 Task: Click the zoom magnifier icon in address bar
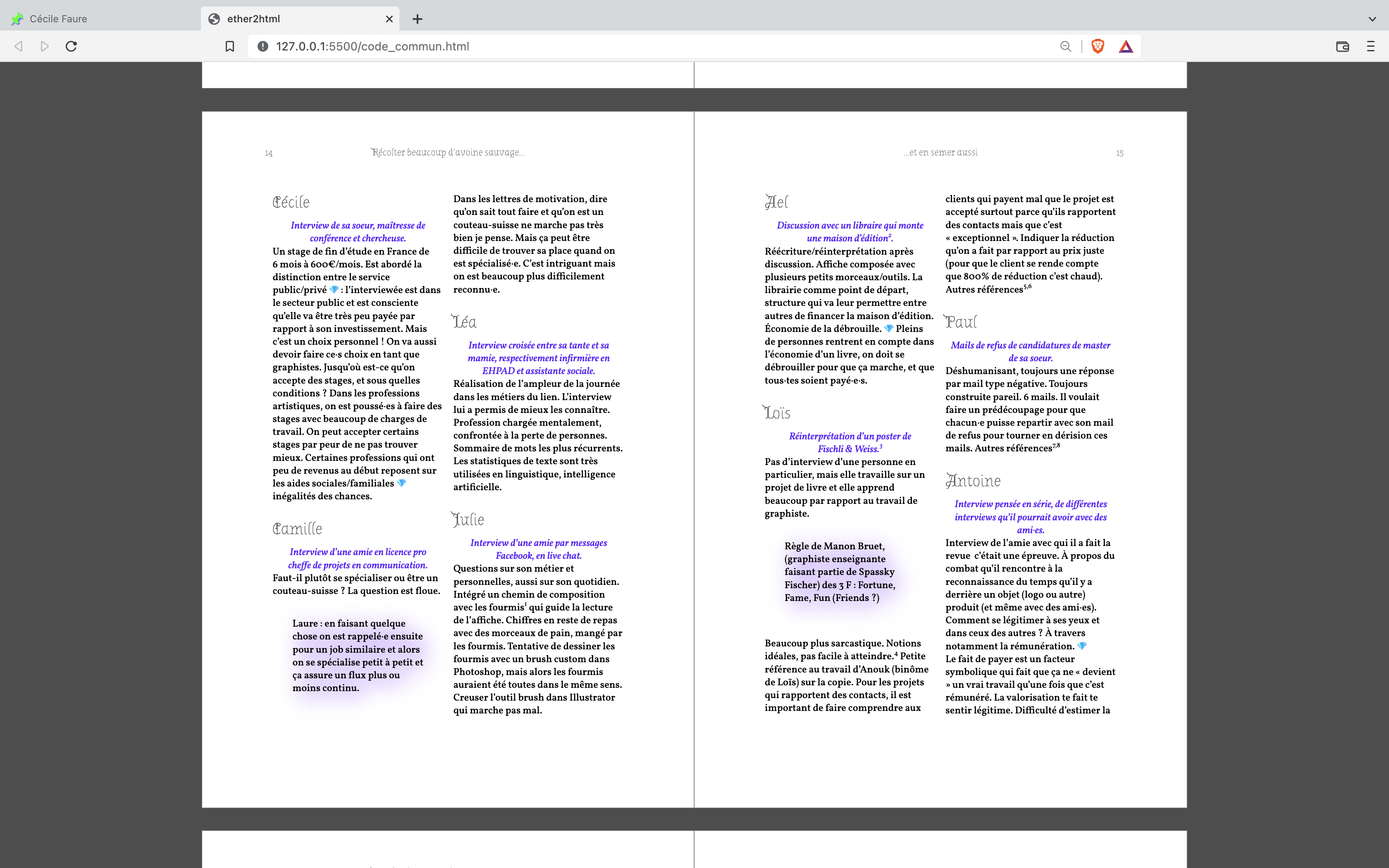1065,46
